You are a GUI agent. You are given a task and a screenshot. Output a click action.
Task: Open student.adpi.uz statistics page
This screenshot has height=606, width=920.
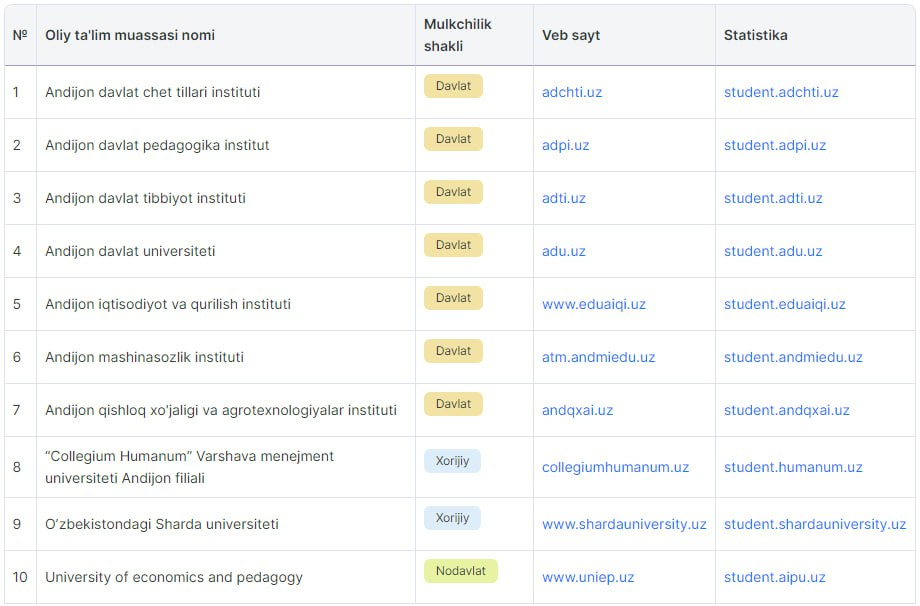pyautogui.click(x=774, y=145)
